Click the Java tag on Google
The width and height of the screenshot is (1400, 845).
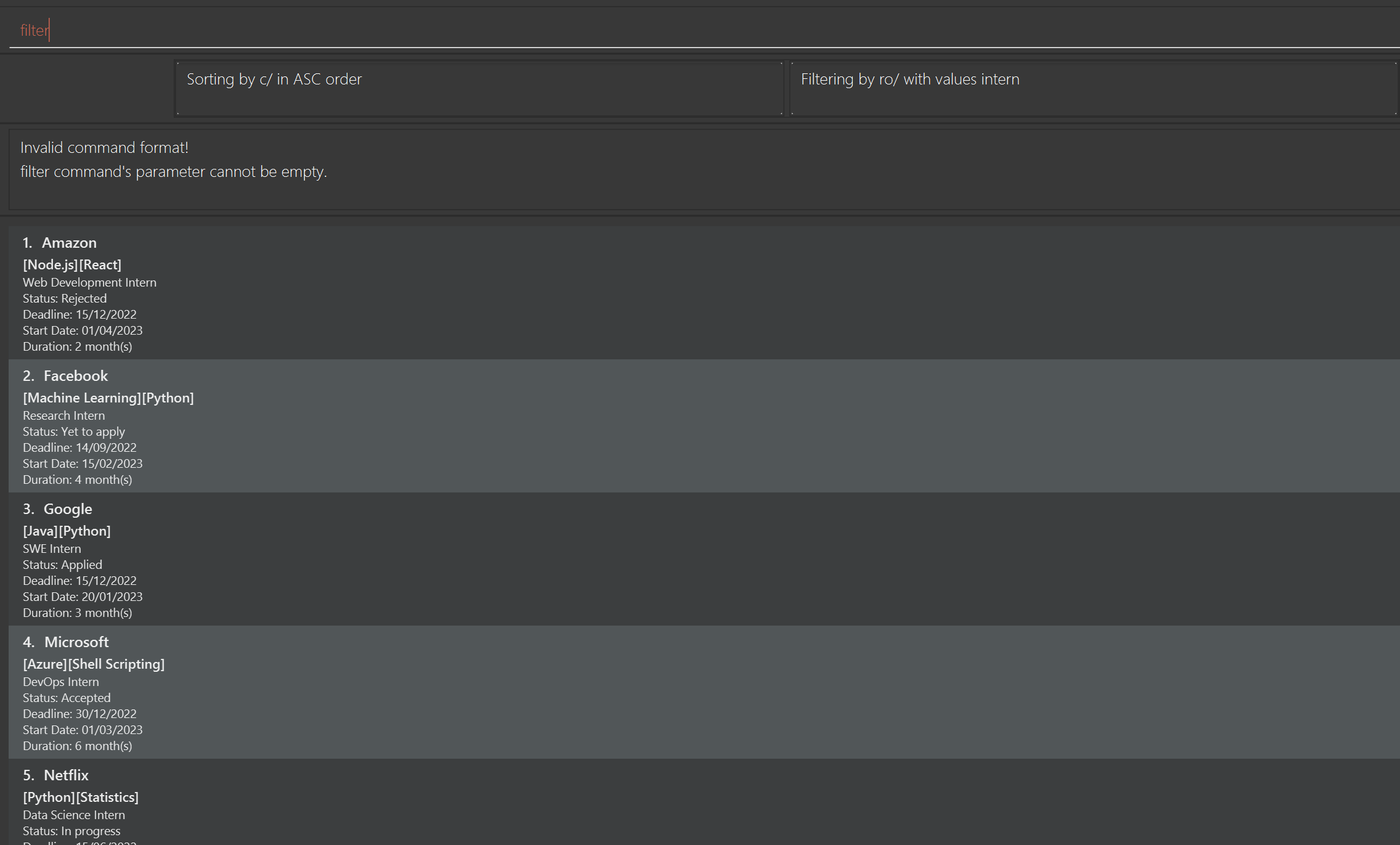pyautogui.click(x=40, y=531)
